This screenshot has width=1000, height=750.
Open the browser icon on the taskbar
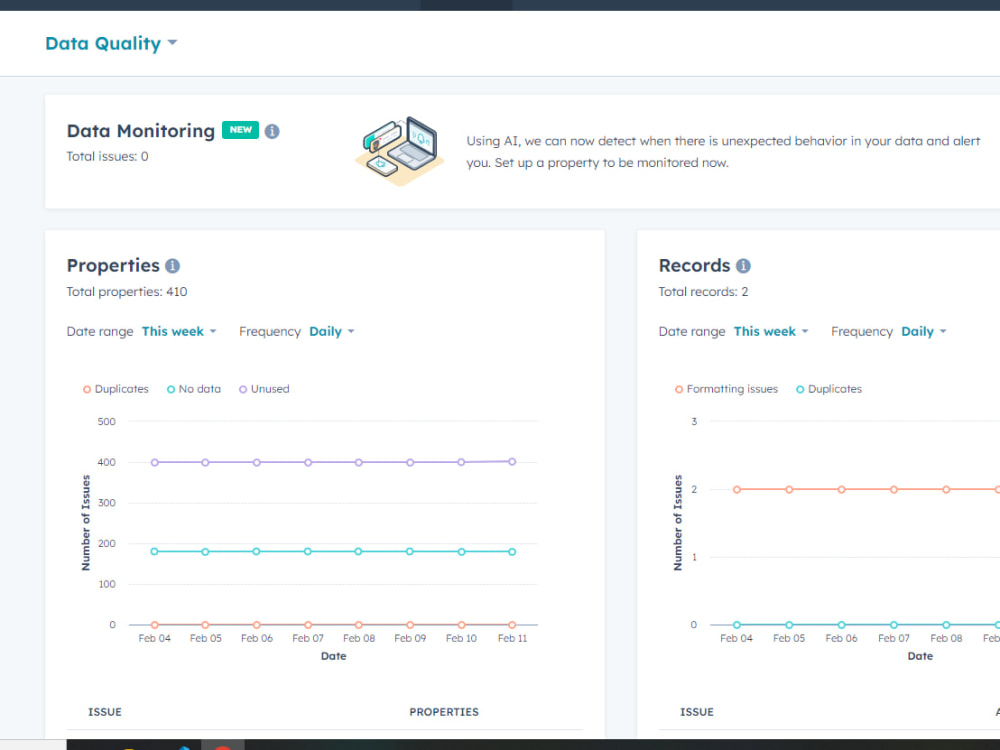(183, 746)
